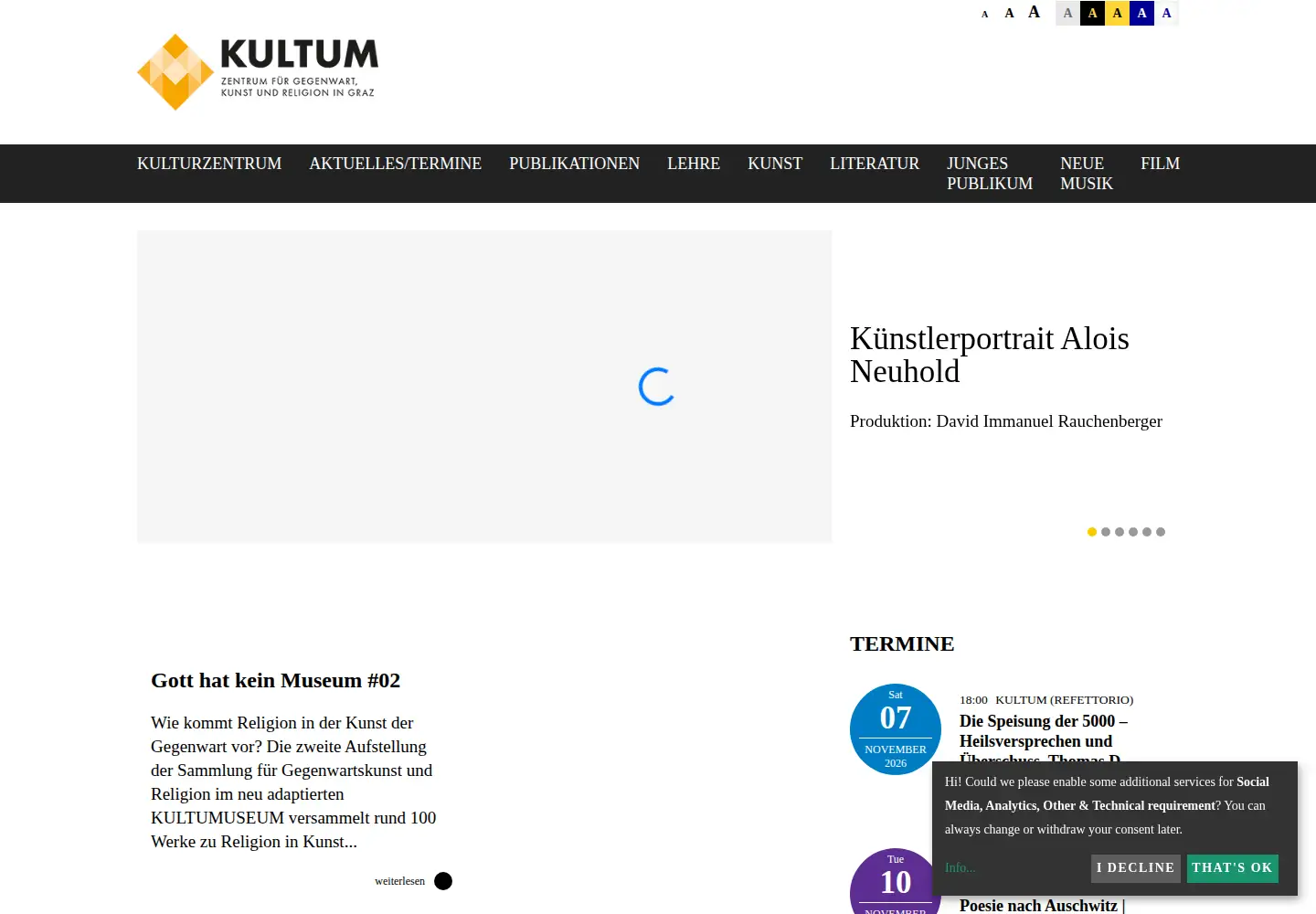Click the I DECLINE button
Screen dimensions: 1316x914
coord(1135,868)
